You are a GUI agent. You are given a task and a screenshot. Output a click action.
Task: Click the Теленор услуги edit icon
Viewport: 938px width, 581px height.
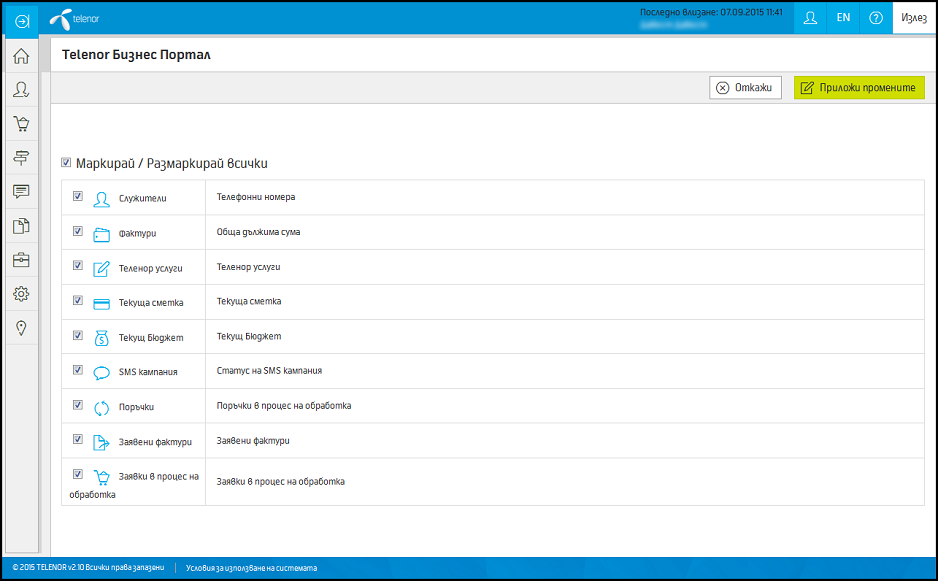point(102,269)
